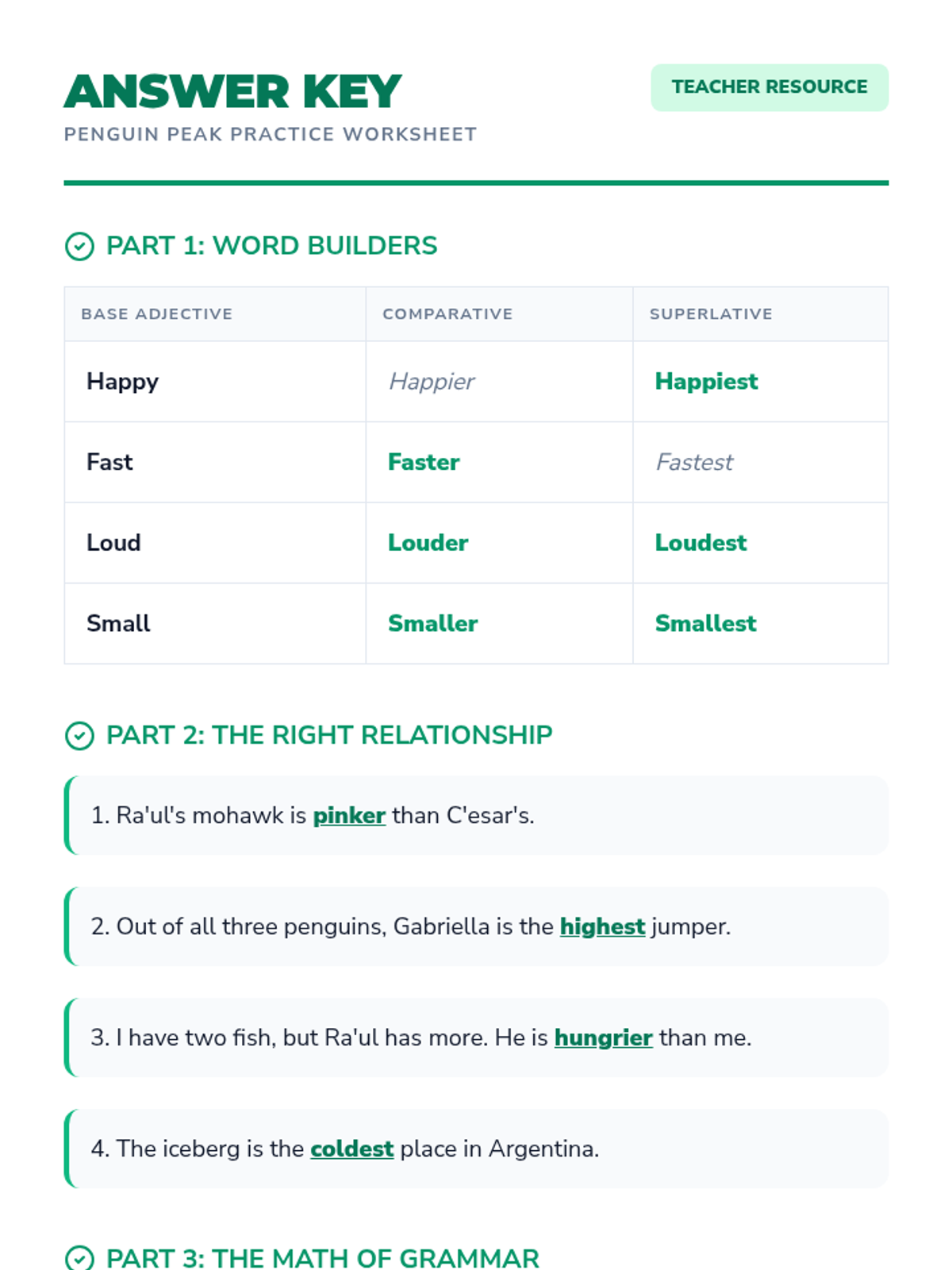Click the Comparative column header

click(x=447, y=314)
